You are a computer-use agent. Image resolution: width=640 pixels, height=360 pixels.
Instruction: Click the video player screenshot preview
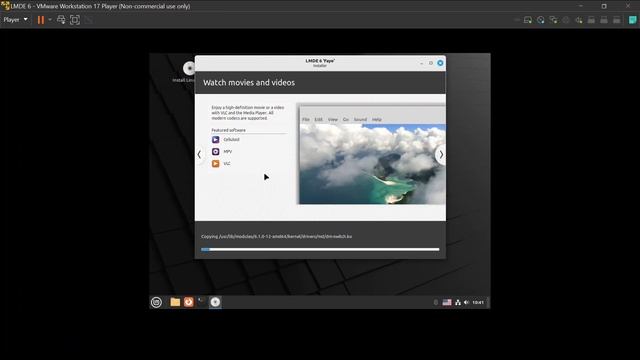pyautogui.click(x=372, y=154)
